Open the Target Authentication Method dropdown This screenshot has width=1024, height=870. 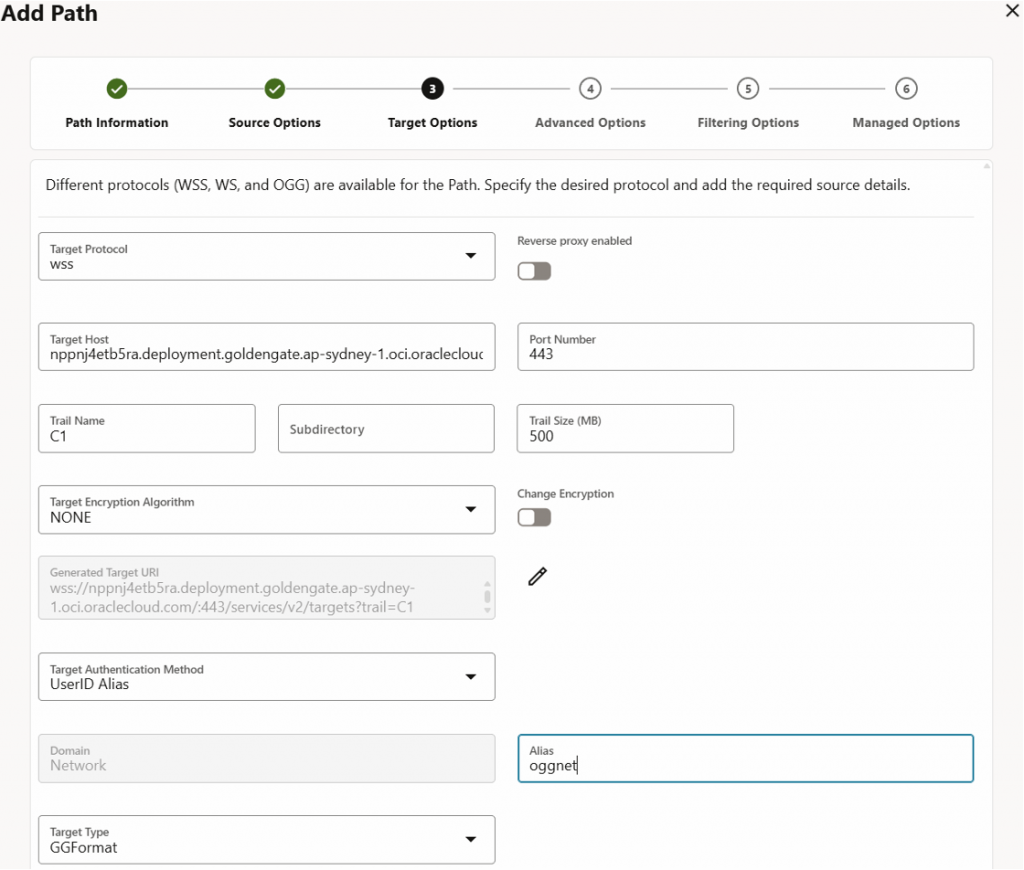click(266, 677)
